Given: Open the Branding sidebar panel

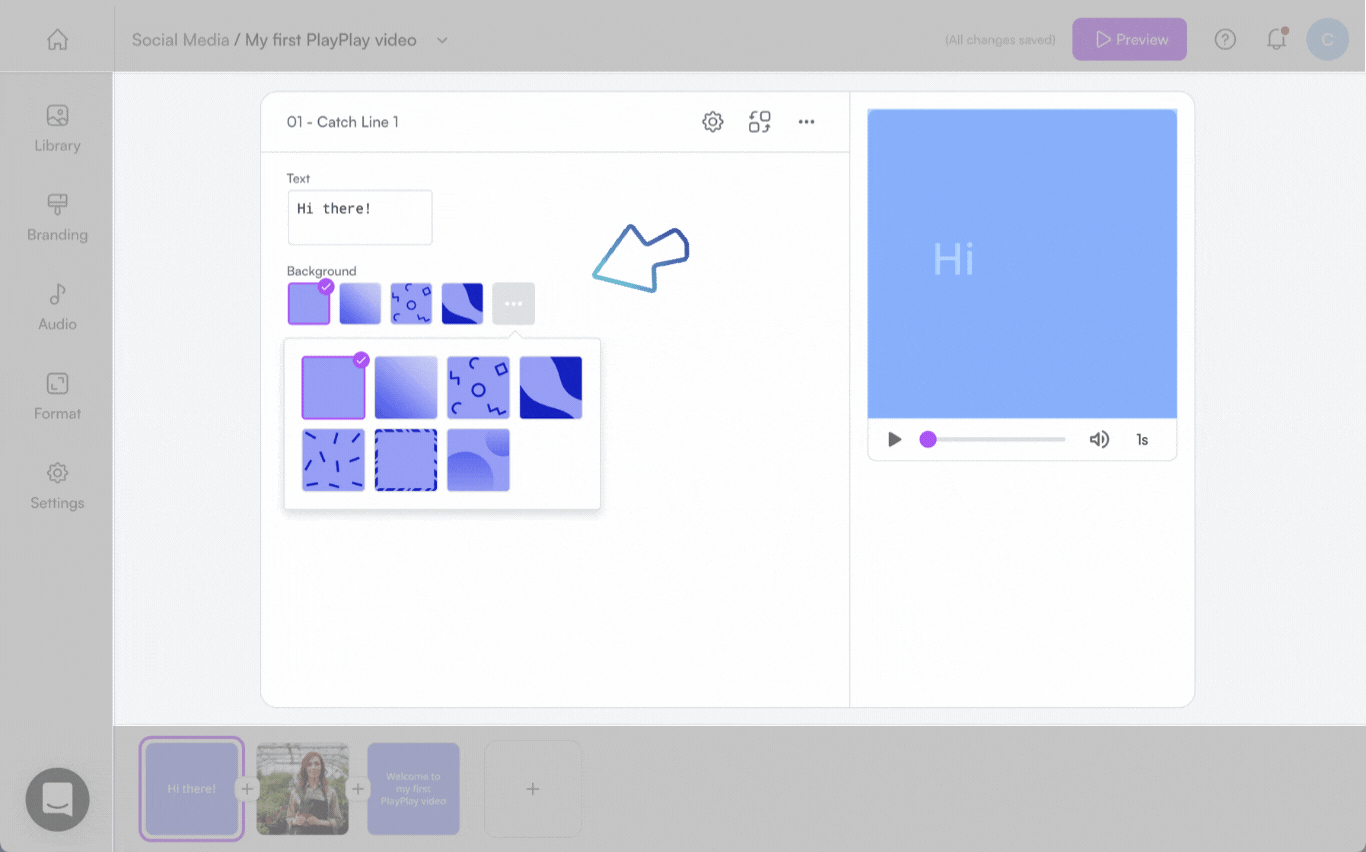Looking at the screenshot, I should pos(57,218).
